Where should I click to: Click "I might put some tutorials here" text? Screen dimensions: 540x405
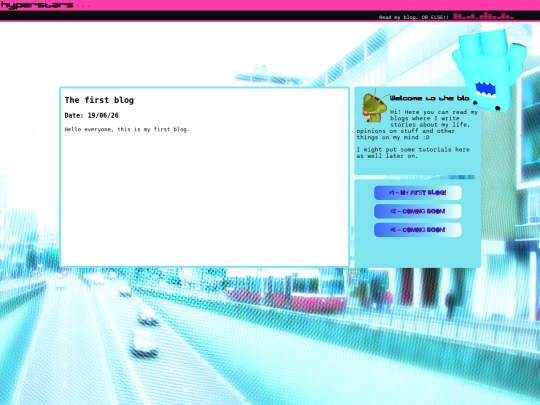pos(413,153)
